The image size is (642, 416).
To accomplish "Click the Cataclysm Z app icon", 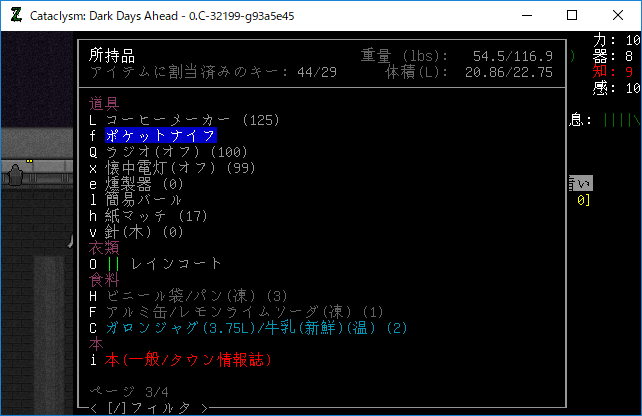I will point(16,16).
